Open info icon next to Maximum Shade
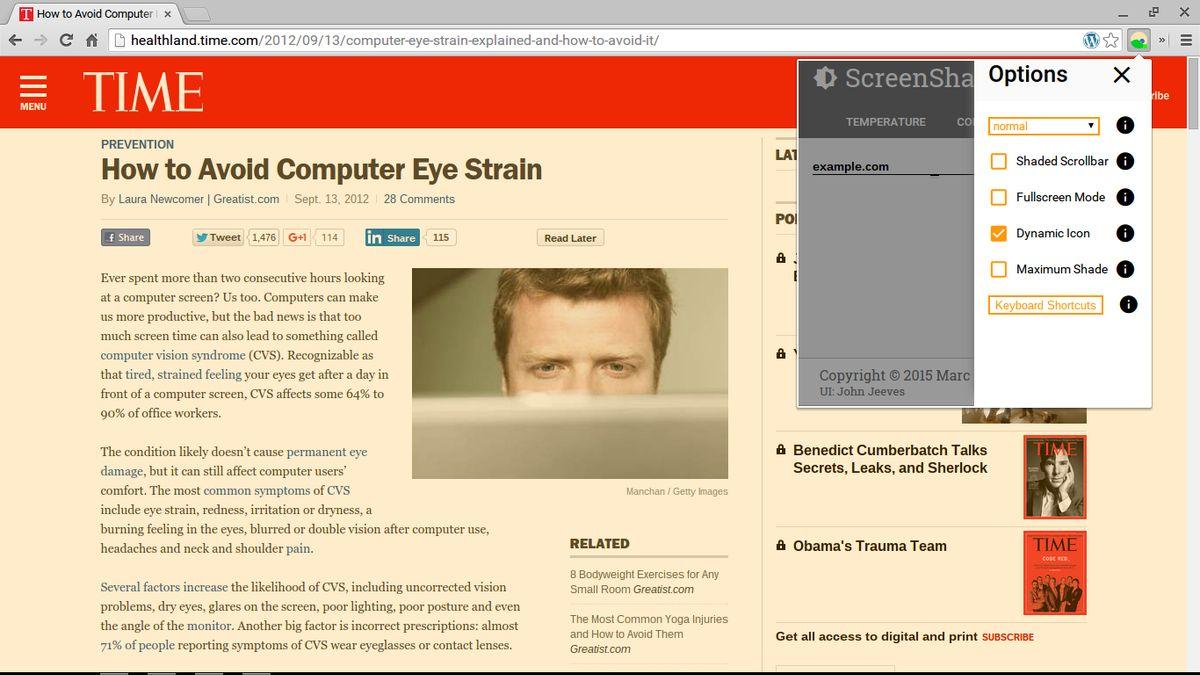 [x=1125, y=269]
